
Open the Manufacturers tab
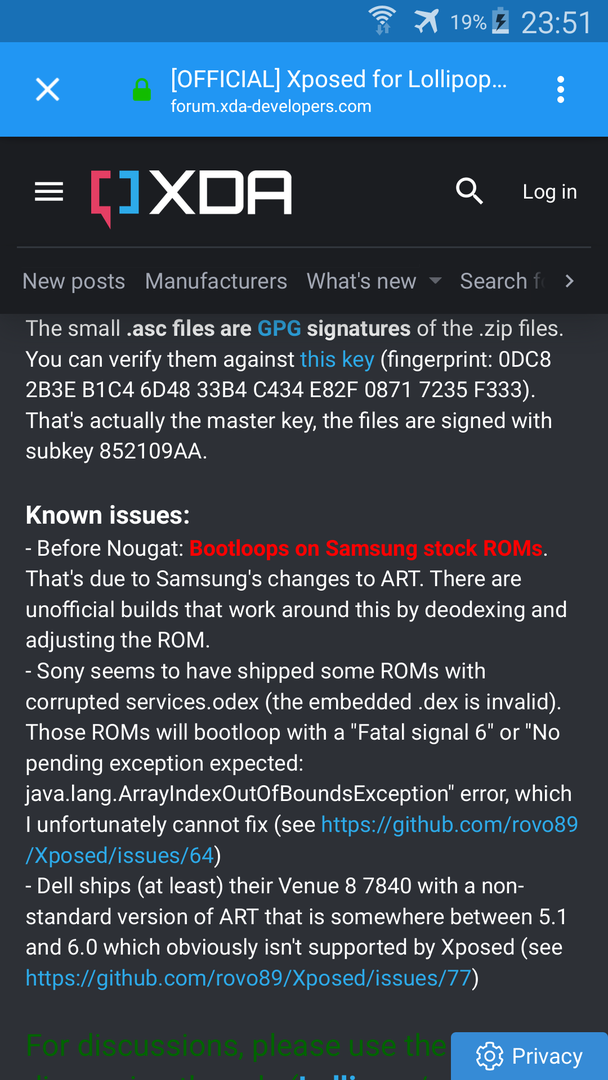pyautogui.click(x=216, y=281)
